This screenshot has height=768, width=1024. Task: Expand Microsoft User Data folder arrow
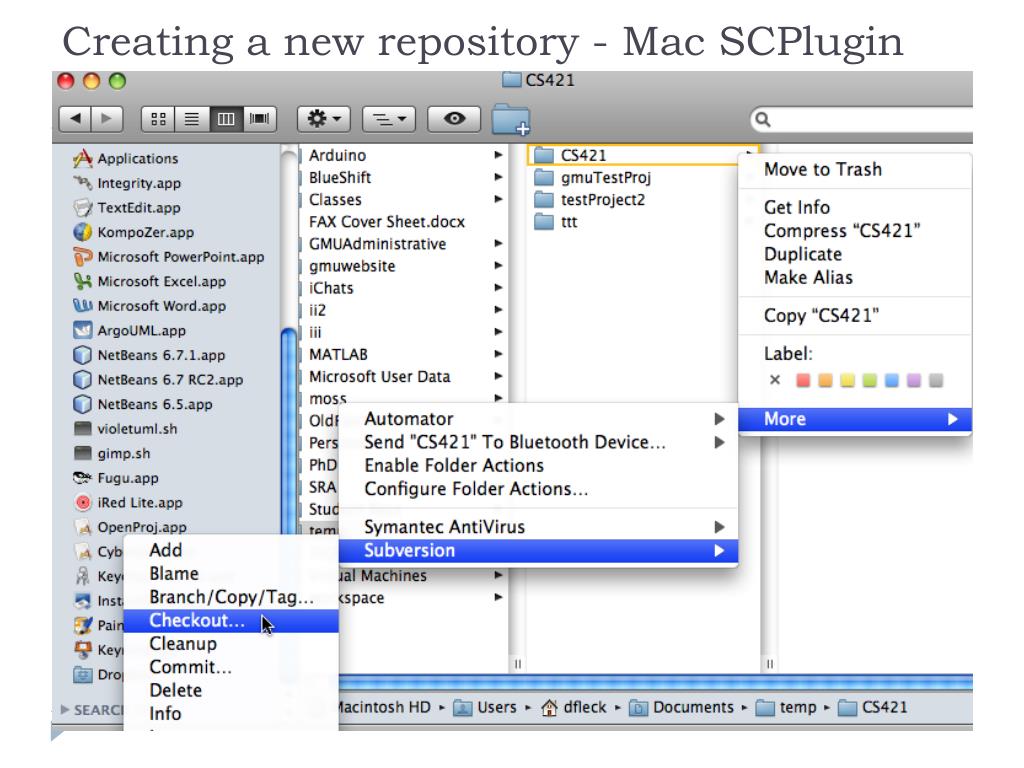[x=498, y=377]
